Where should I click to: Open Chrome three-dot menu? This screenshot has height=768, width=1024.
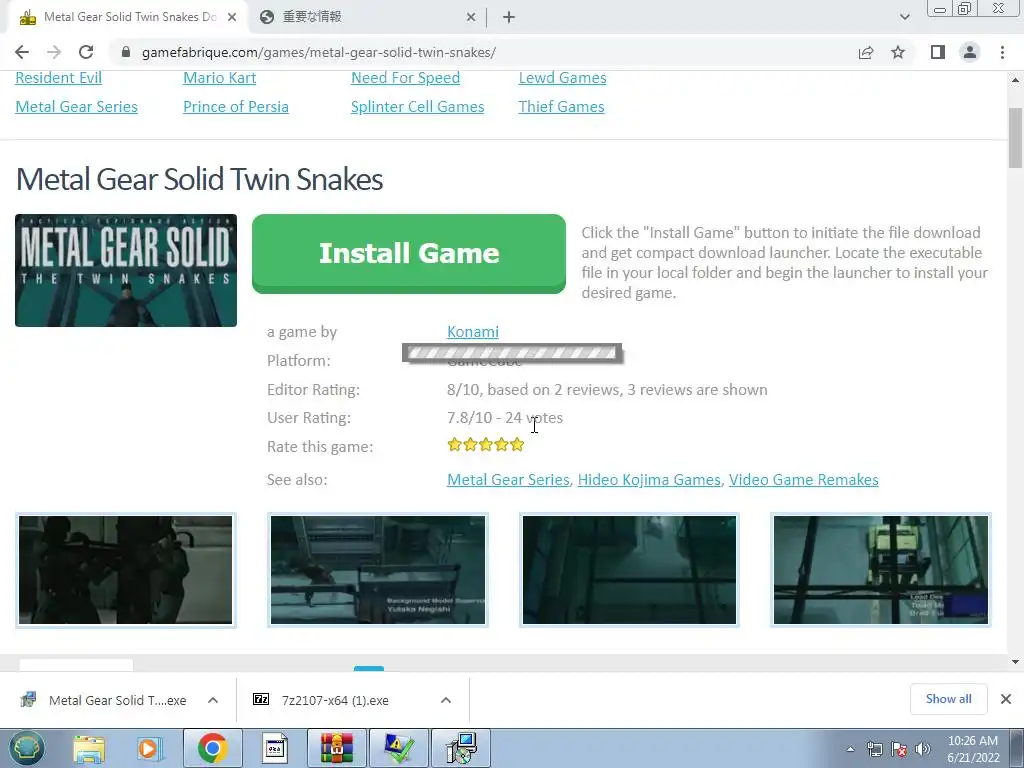(1002, 52)
